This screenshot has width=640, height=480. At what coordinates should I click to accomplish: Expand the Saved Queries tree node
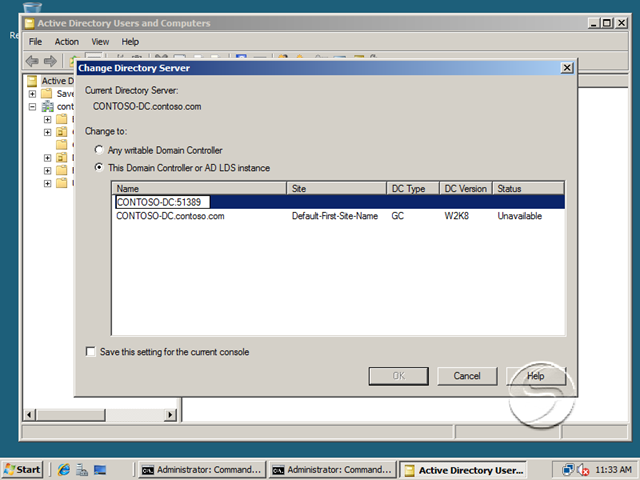coord(32,94)
